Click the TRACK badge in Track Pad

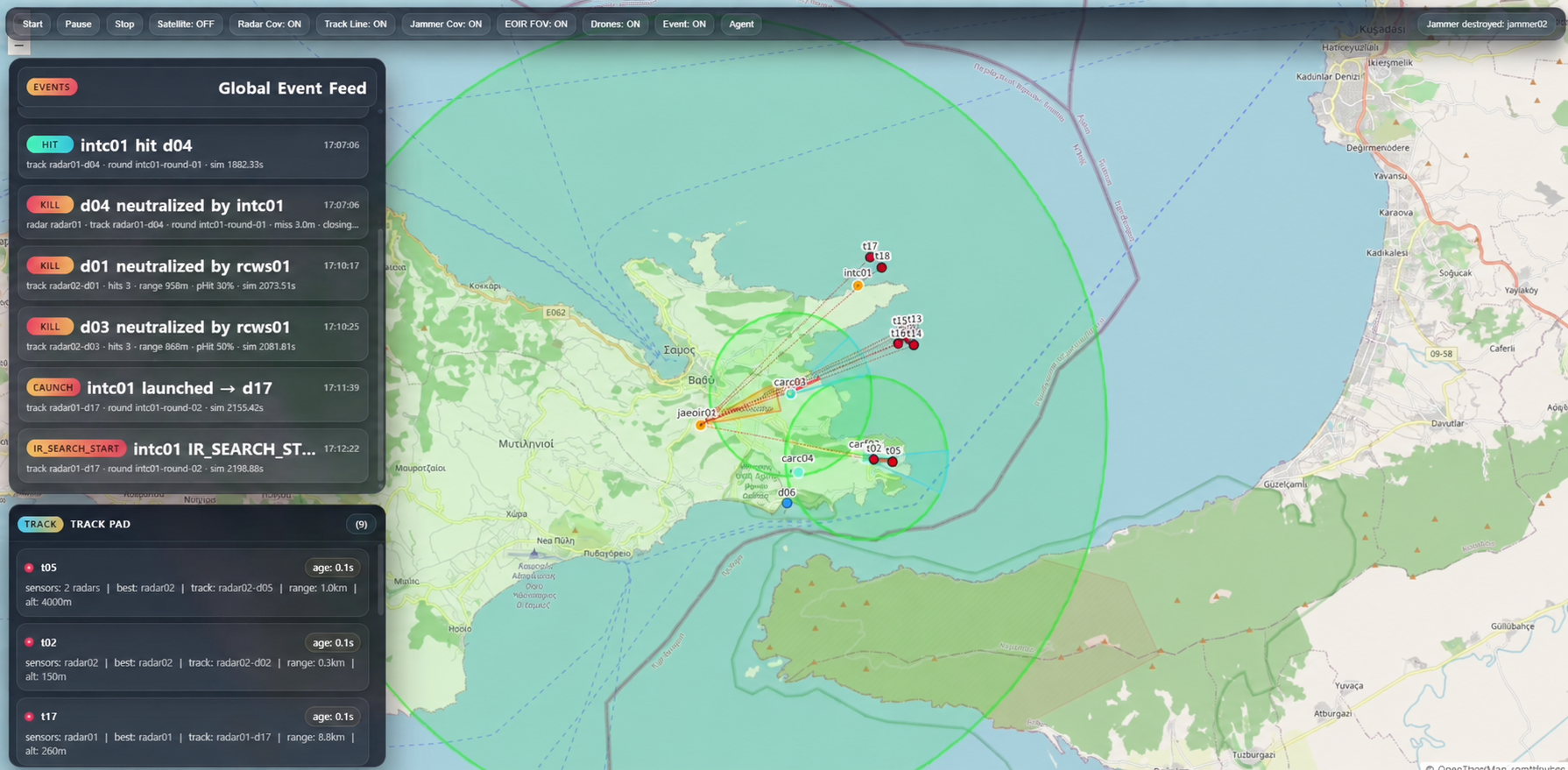click(x=40, y=524)
